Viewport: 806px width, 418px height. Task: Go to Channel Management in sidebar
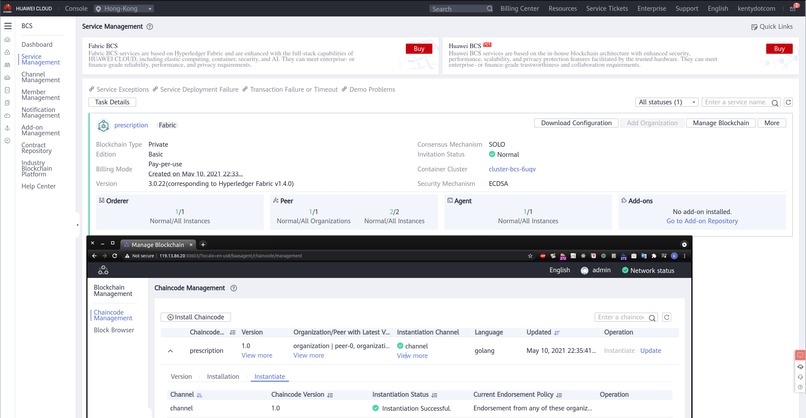point(41,77)
